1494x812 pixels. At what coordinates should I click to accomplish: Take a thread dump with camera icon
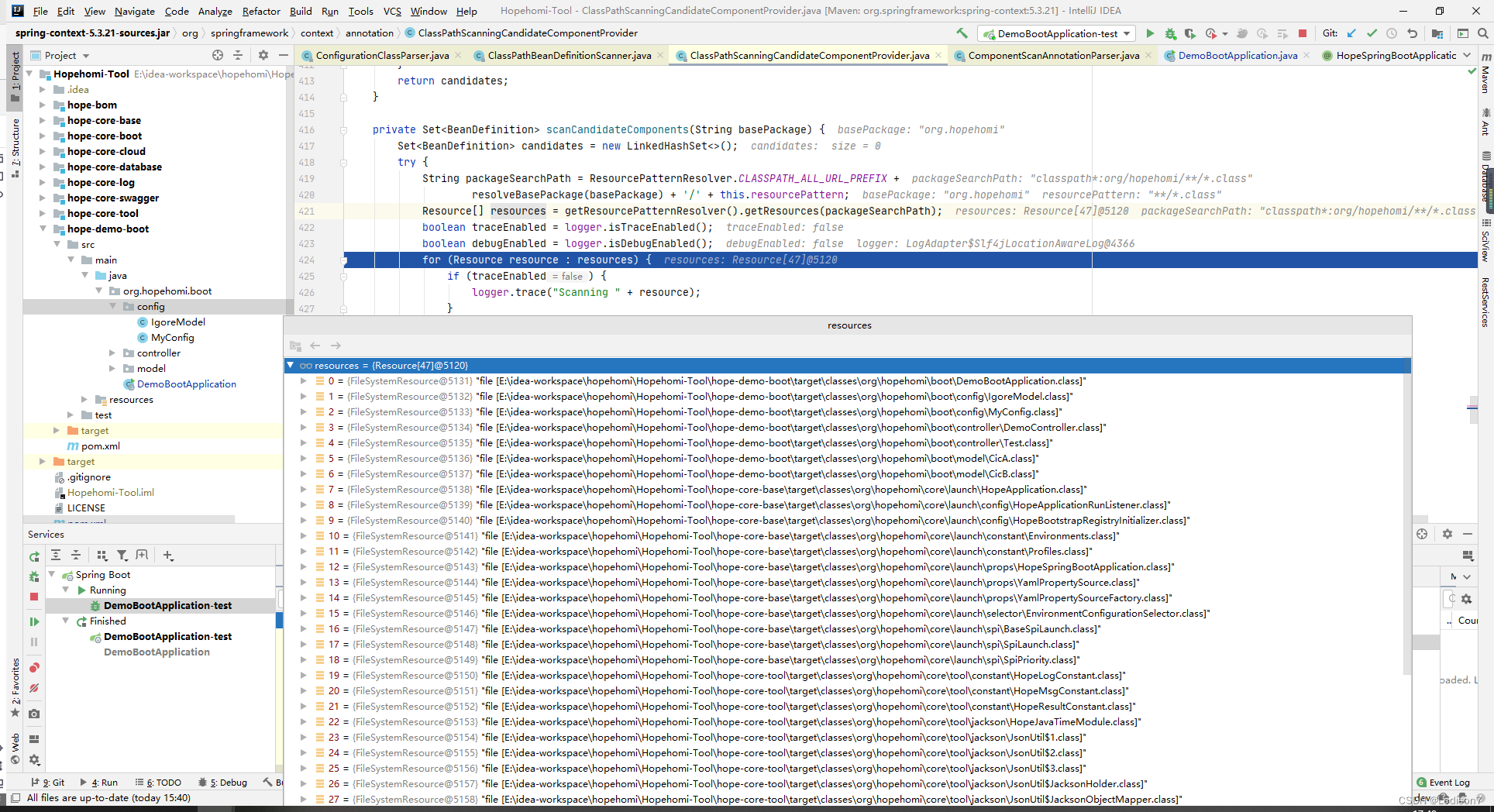34,714
